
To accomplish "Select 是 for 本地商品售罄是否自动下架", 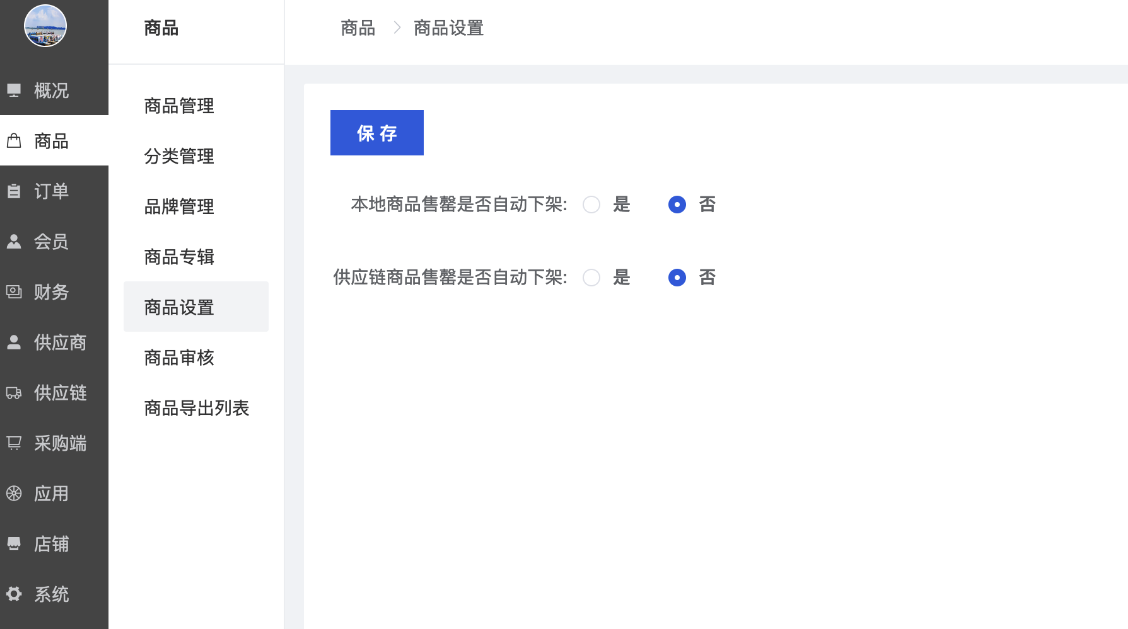I will pos(592,205).
